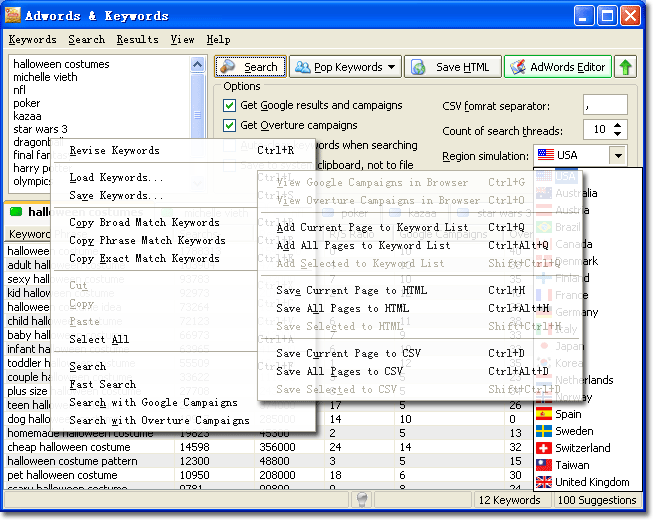Click the Search button
Screen dimensions: 656x522
point(251,67)
